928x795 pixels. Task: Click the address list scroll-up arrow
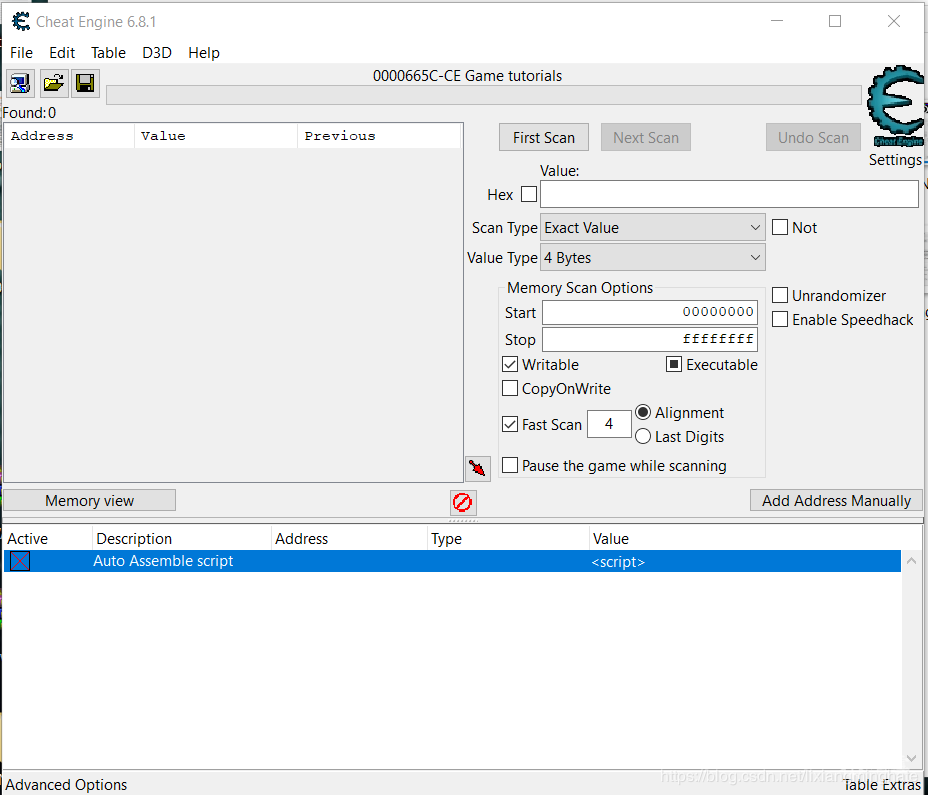click(911, 561)
